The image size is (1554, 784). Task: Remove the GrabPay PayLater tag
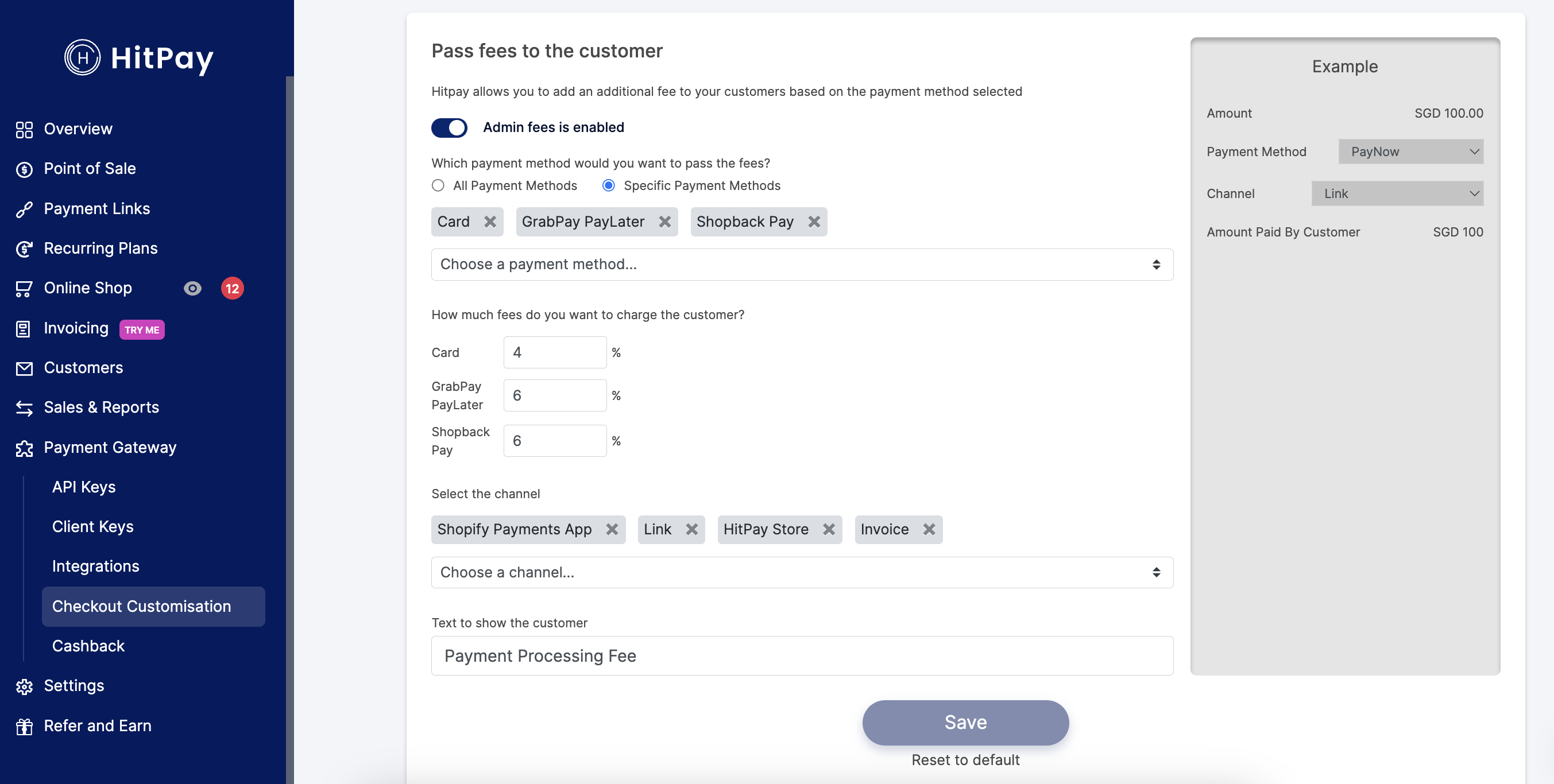tap(665, 222)
